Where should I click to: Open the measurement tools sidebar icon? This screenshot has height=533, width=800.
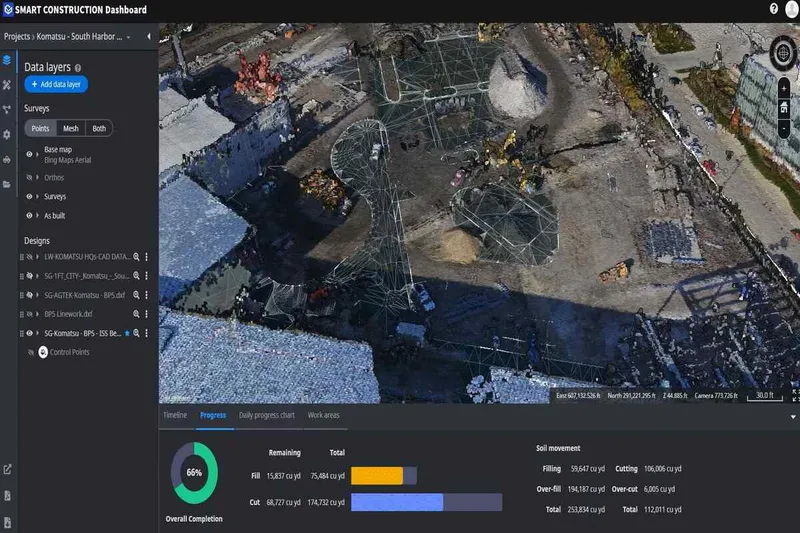pos(7,85)
